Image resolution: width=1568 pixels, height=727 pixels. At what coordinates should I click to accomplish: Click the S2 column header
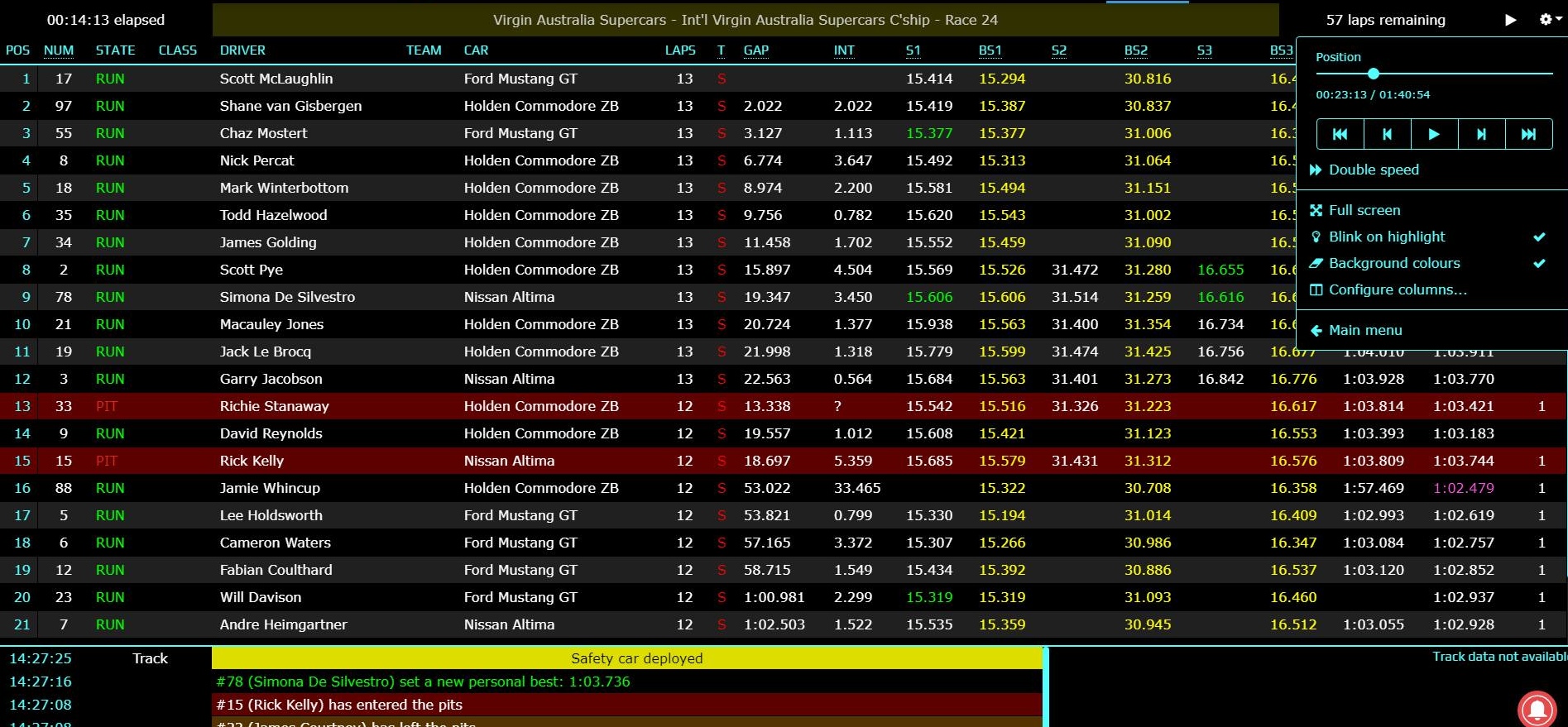(1059, 50)
